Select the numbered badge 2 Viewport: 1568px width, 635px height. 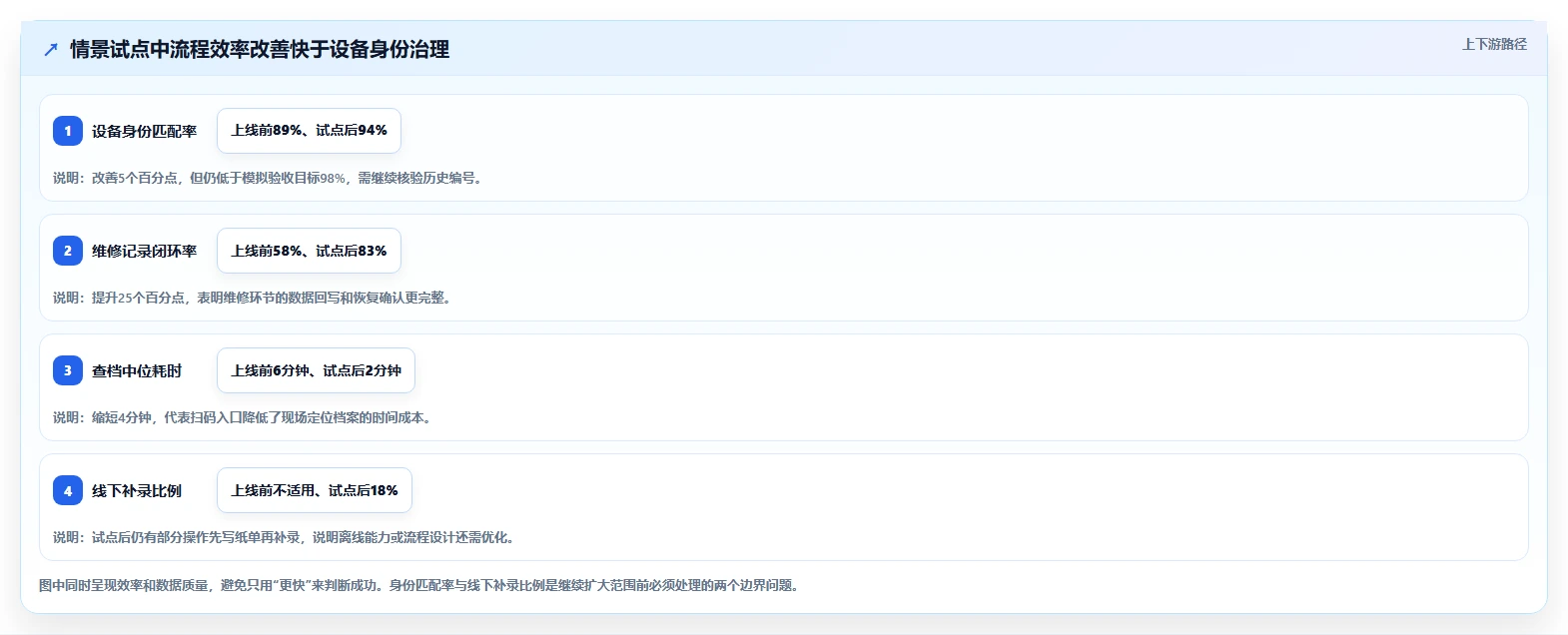[68, 251]
